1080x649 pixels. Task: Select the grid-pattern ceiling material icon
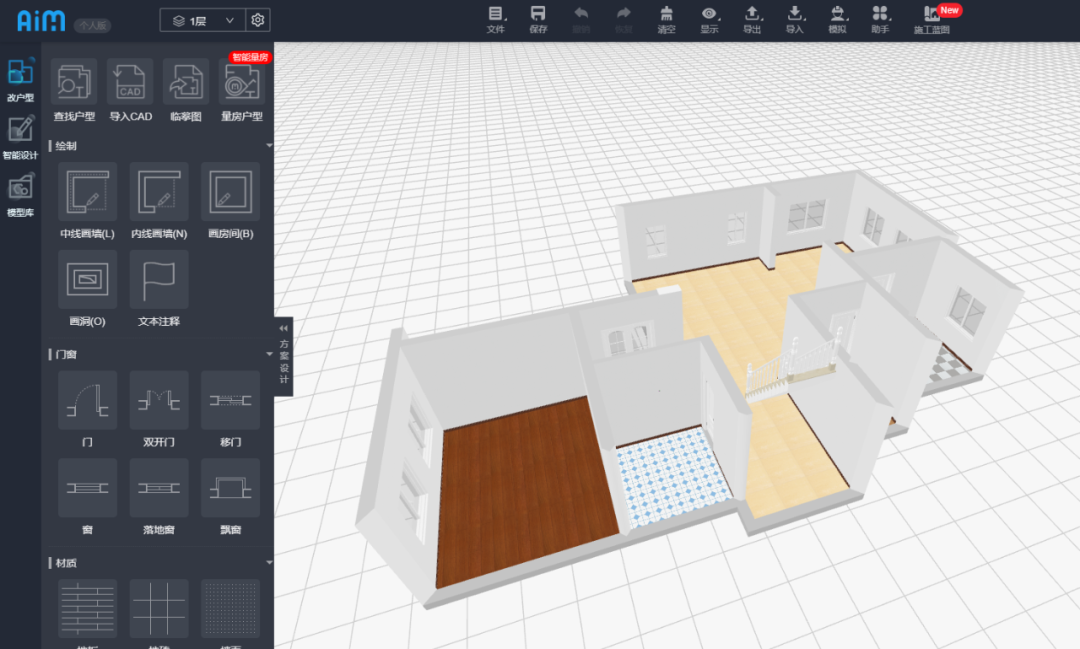(159, 608)
